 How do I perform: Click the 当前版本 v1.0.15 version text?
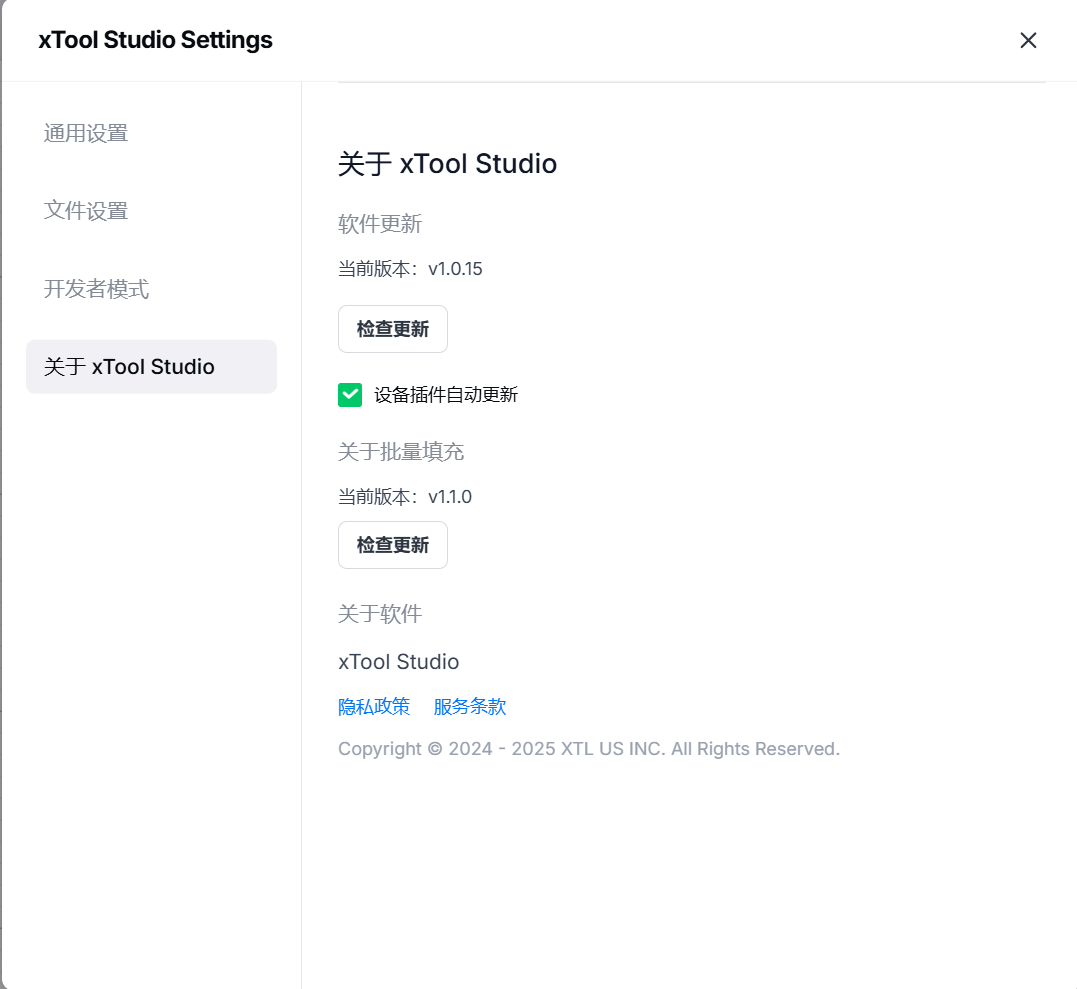(410, 269)
